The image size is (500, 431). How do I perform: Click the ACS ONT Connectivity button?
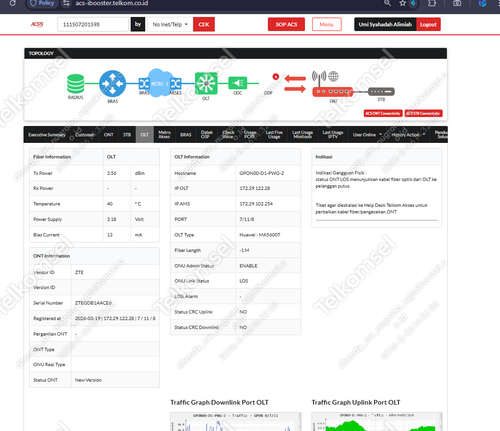coord(383,113)
